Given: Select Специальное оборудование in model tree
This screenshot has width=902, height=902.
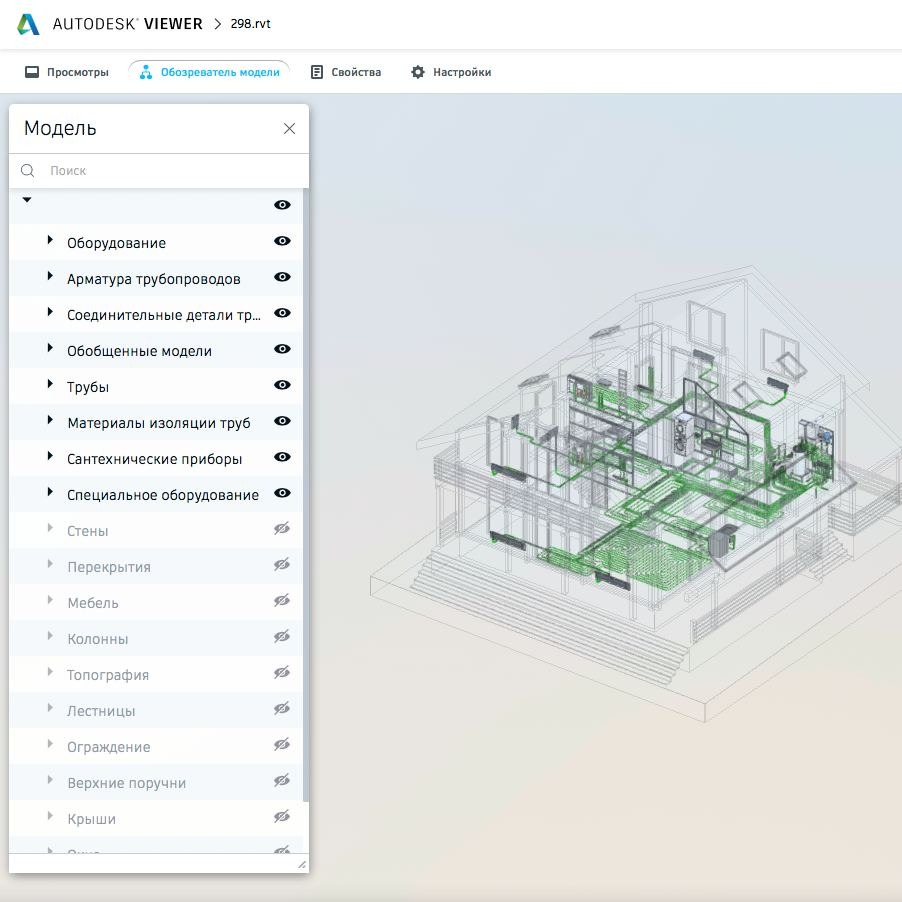Looking at the screenshot, I should tap(162, 495).
